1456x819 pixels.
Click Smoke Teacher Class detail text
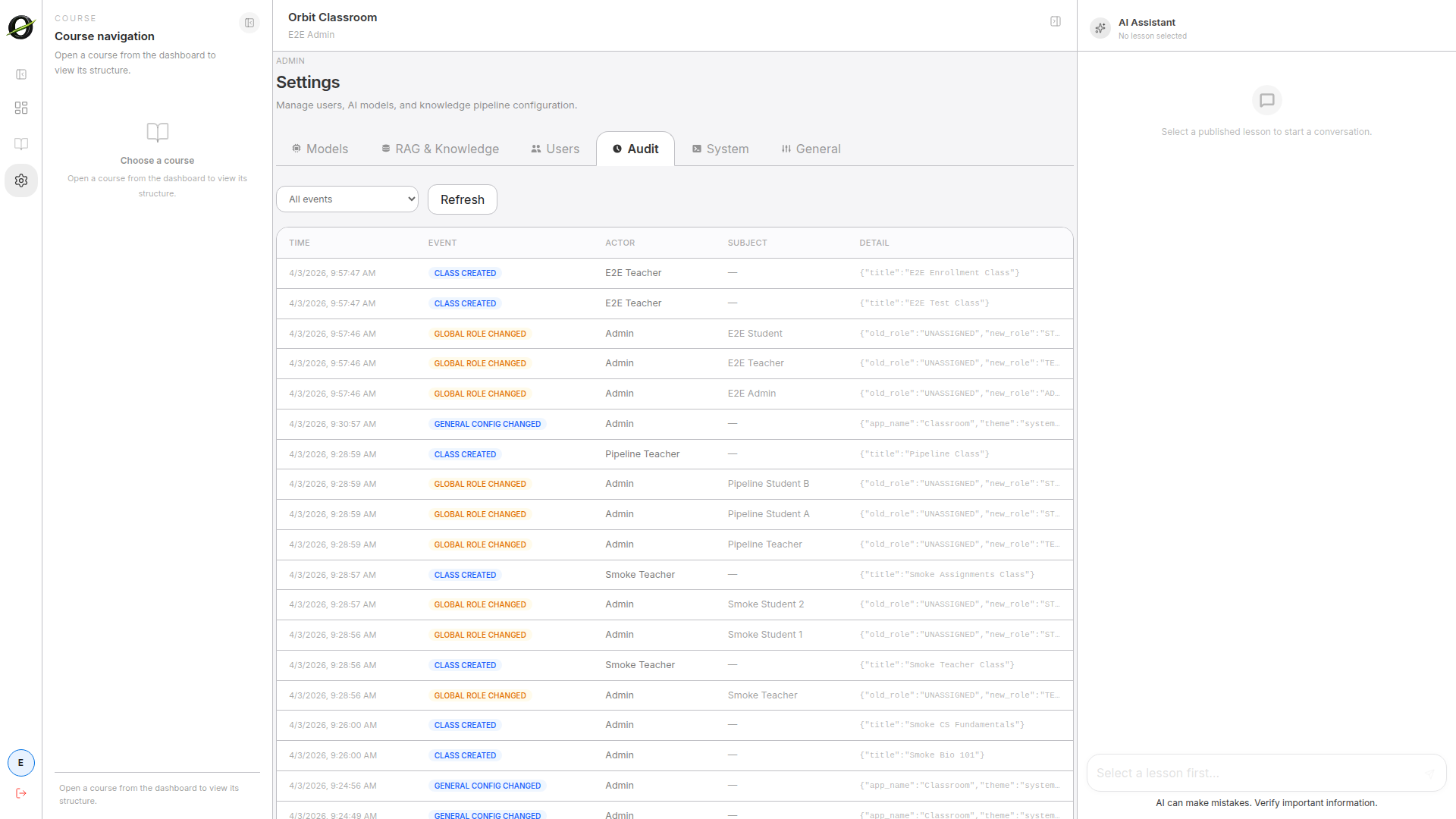point(937,665)
